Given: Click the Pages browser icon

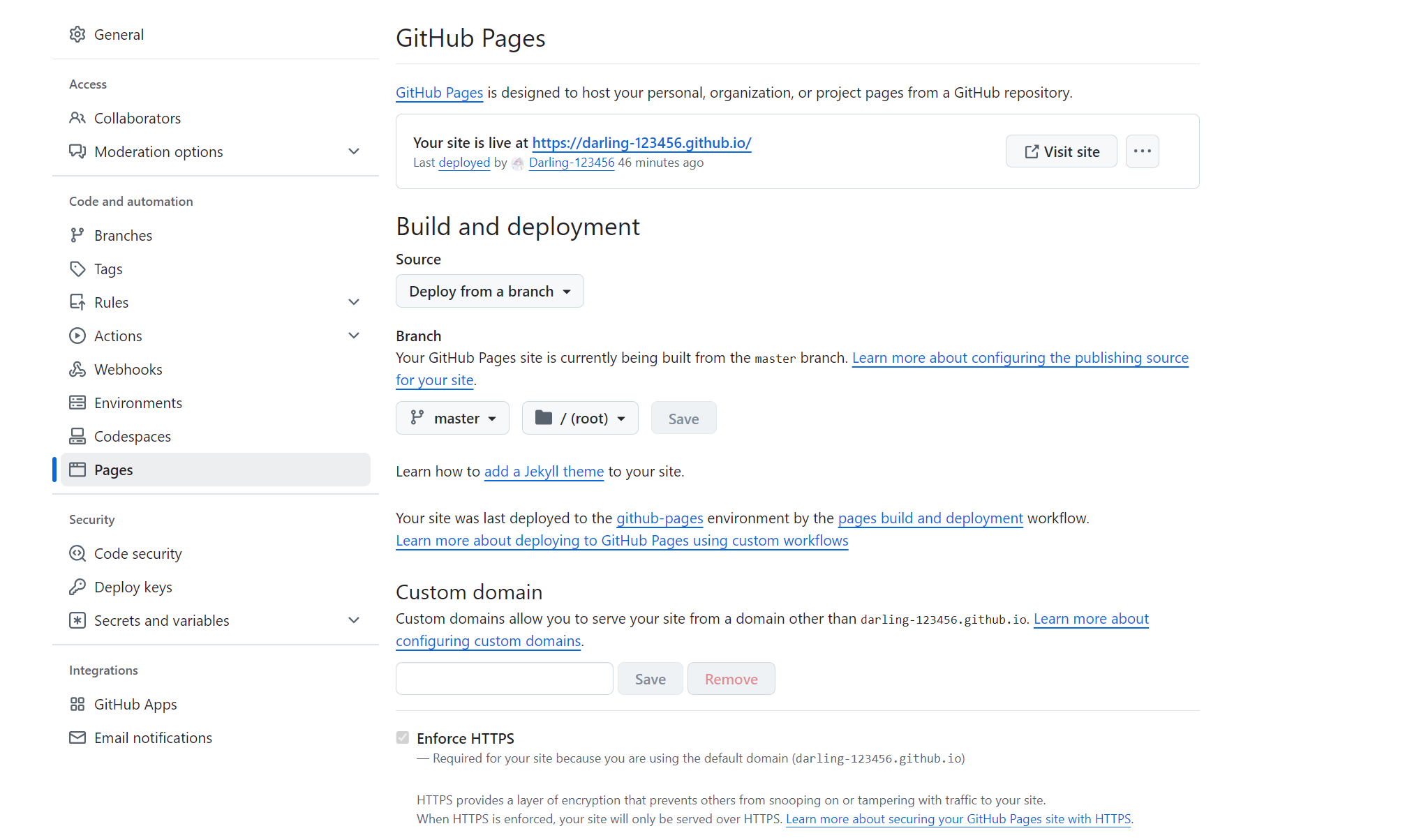Looking at the screenshot, I should tap(77, 470).
